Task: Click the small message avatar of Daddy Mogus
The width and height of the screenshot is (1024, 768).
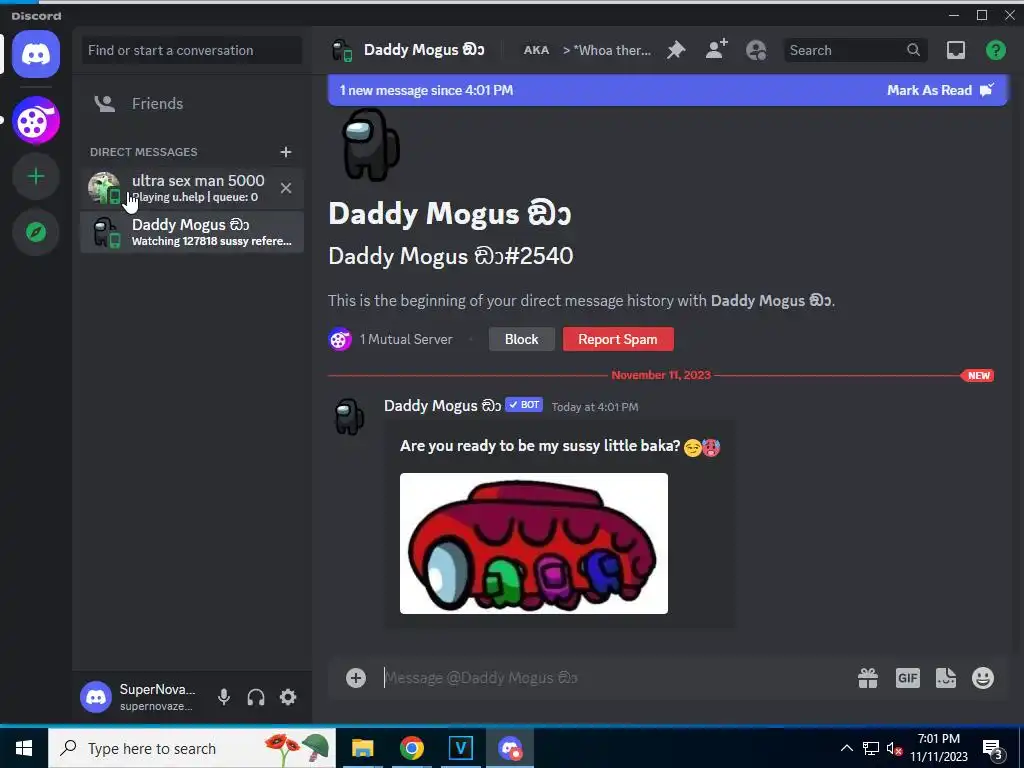Action: 349,417
